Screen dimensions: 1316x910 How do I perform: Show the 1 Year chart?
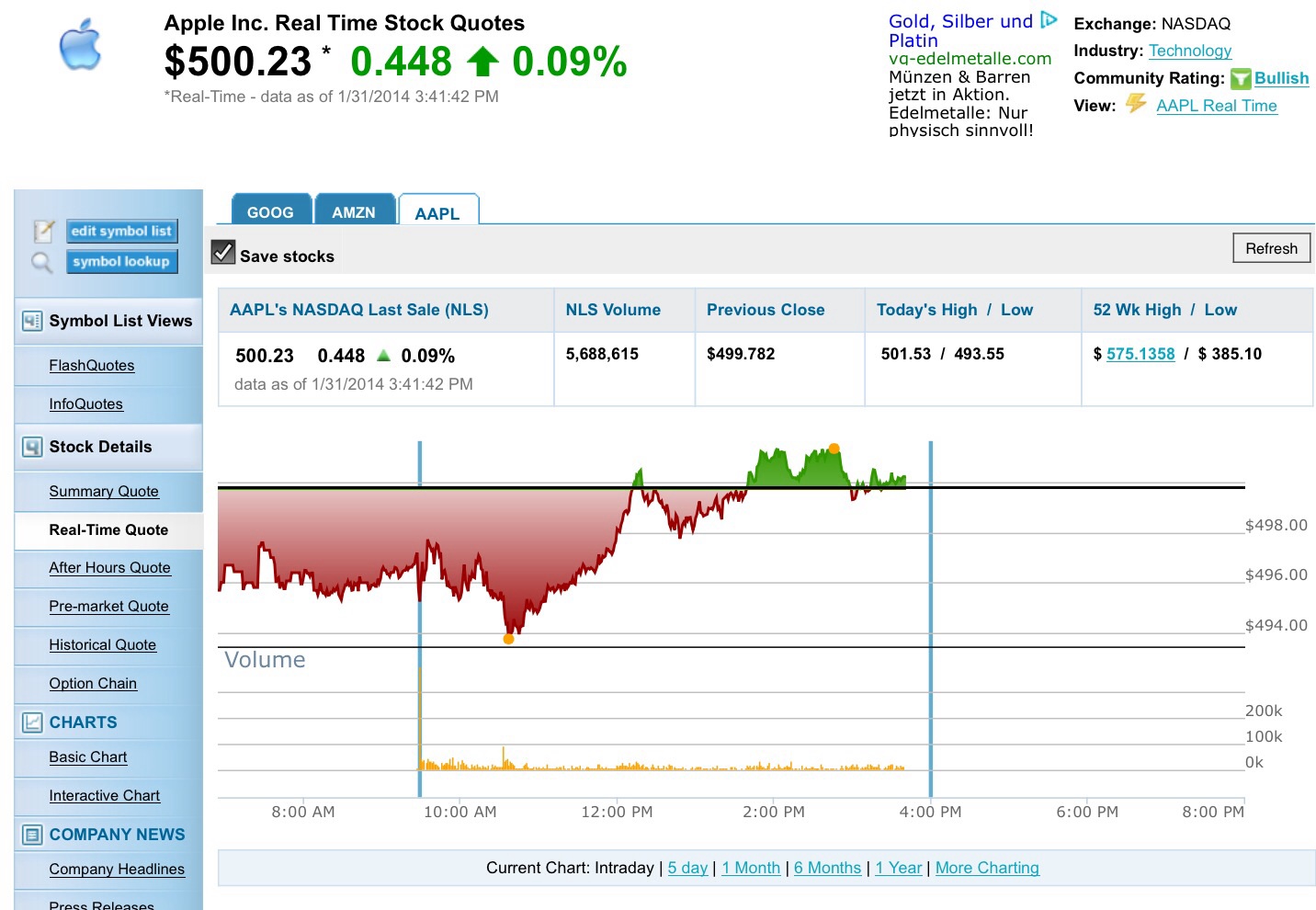click(x=898, y=868)
